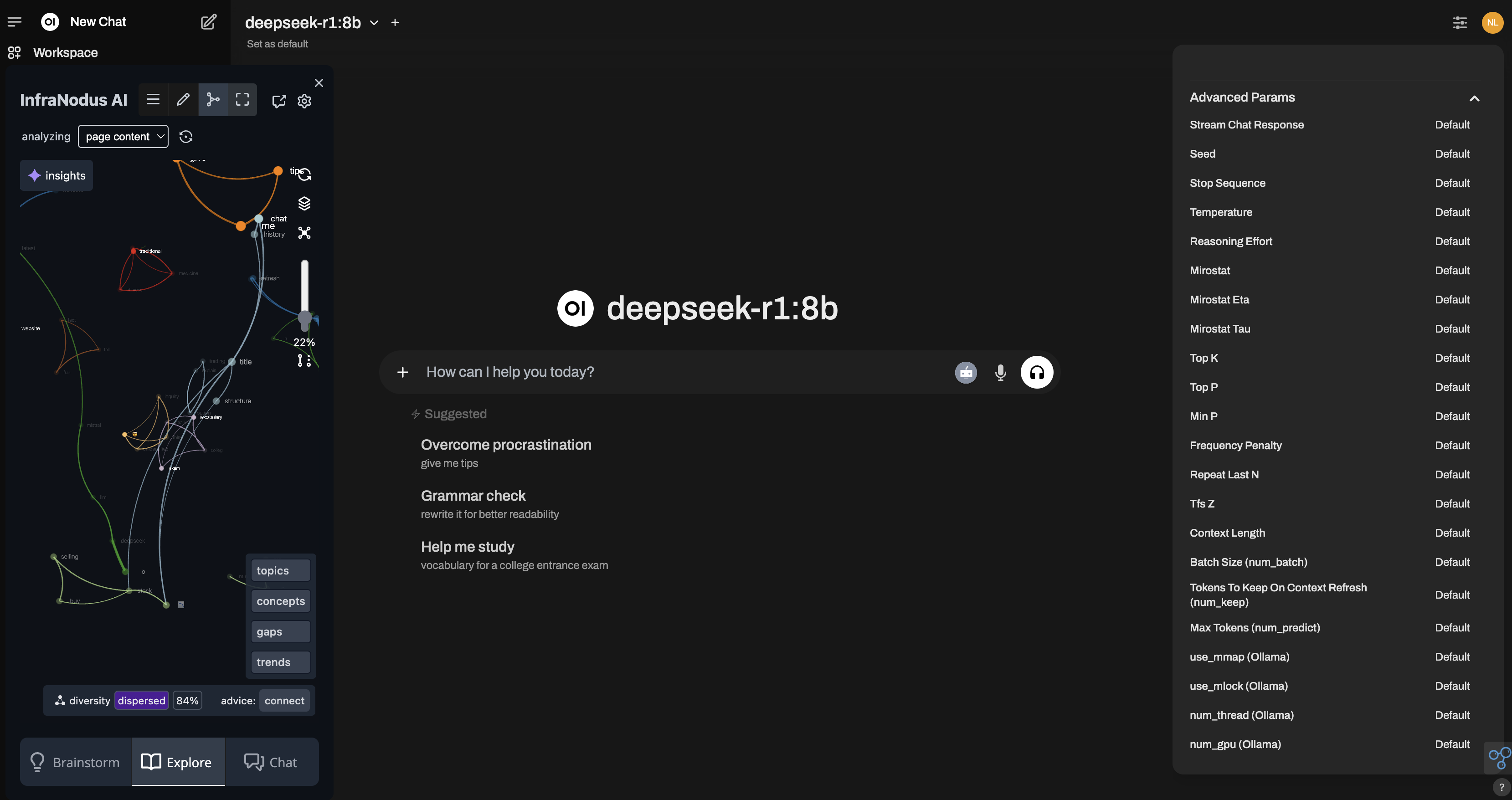The height and width of the screenshot is (800, 1512).
Task: Click the InfraNodus list menu icon
Action: 153,100
